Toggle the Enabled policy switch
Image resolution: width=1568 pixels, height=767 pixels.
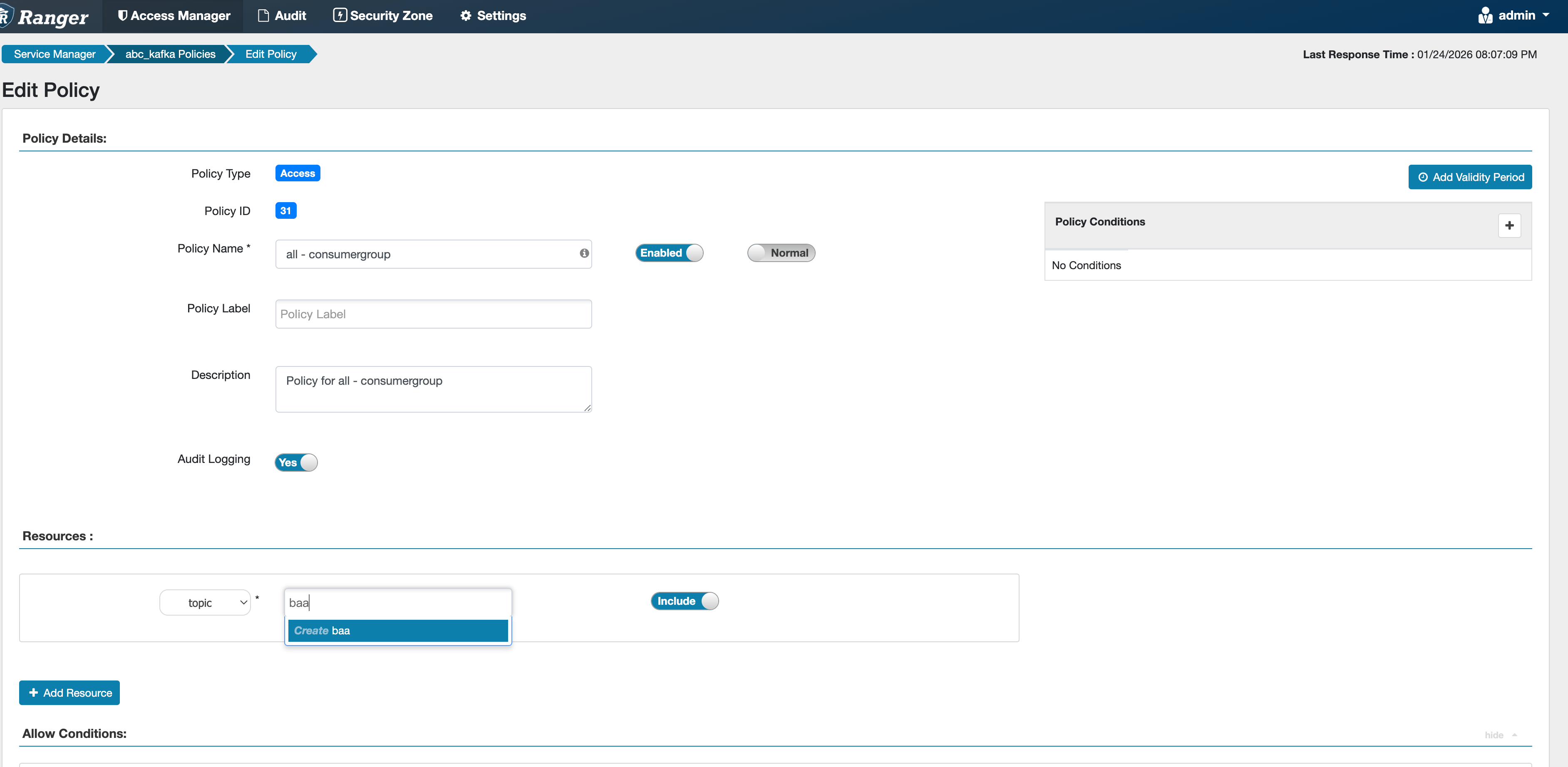click(x=669, y=253)
